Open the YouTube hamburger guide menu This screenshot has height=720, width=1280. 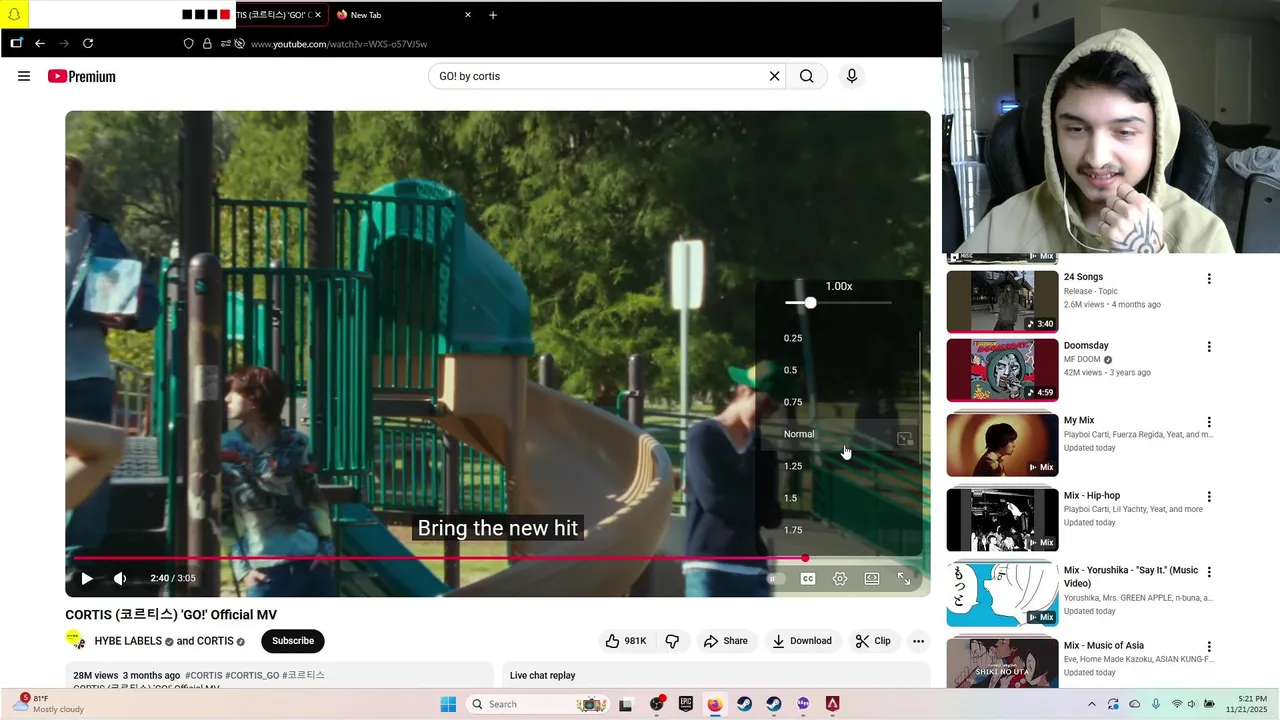(x=24, y=76)
